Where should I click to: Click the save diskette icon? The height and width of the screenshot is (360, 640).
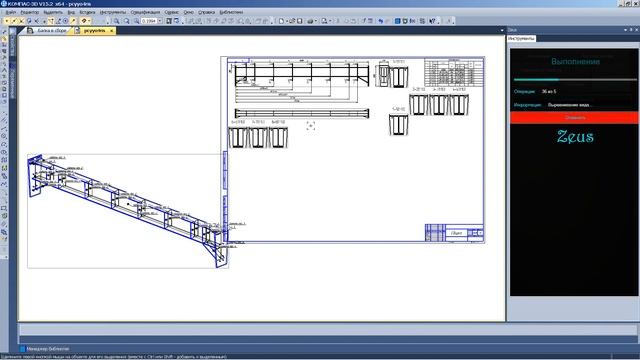[300, 21]
